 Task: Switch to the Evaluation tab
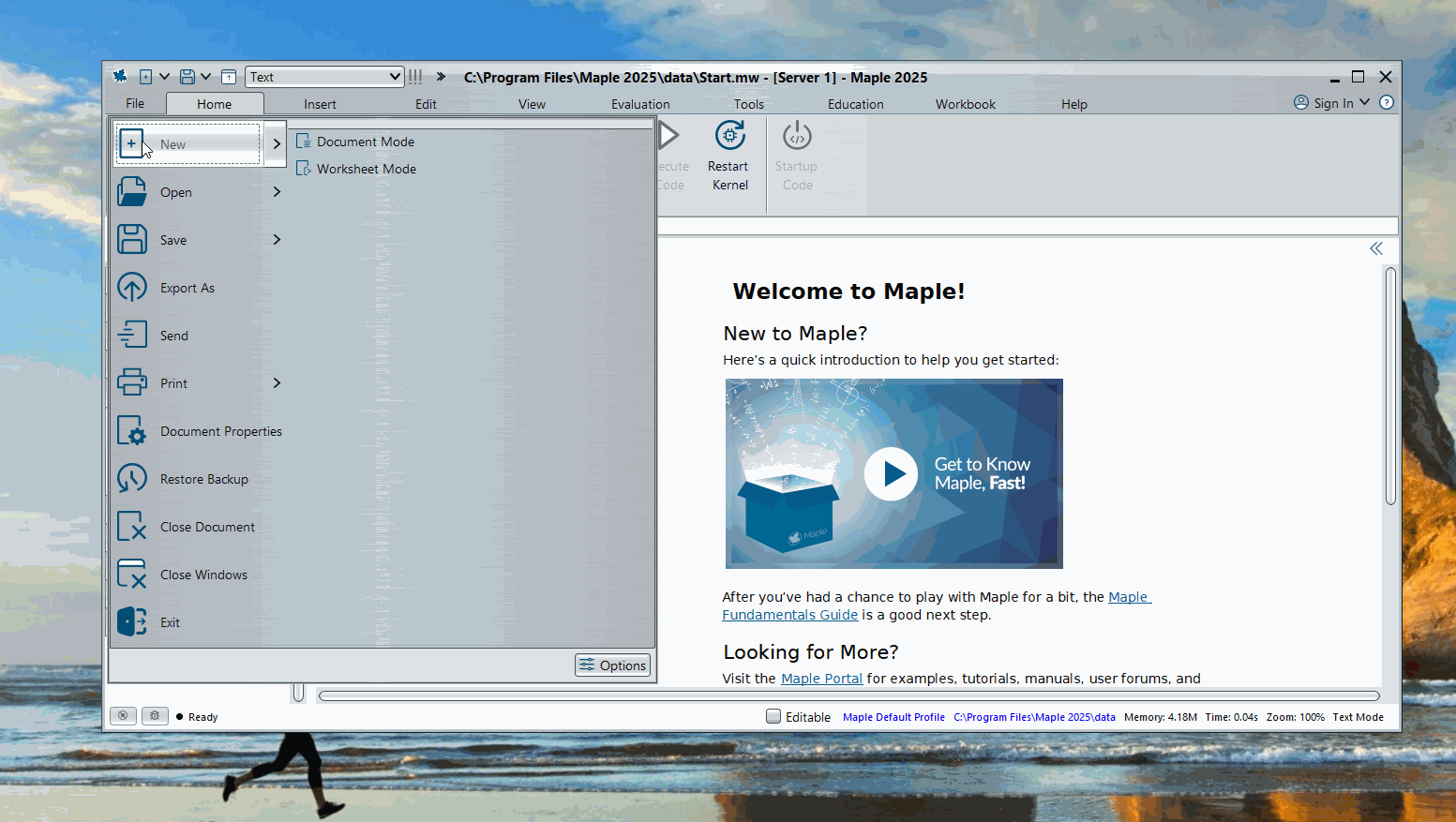point(640,104)
